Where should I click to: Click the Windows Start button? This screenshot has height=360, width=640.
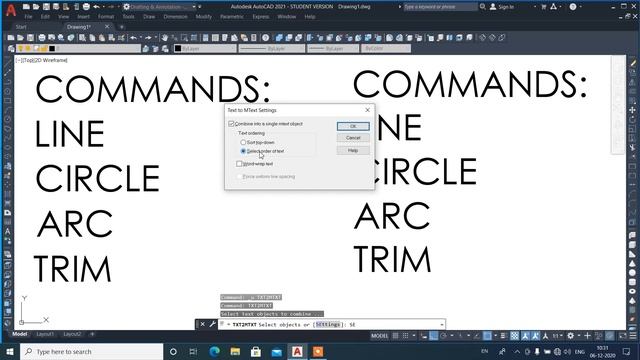tap(10, 351)
